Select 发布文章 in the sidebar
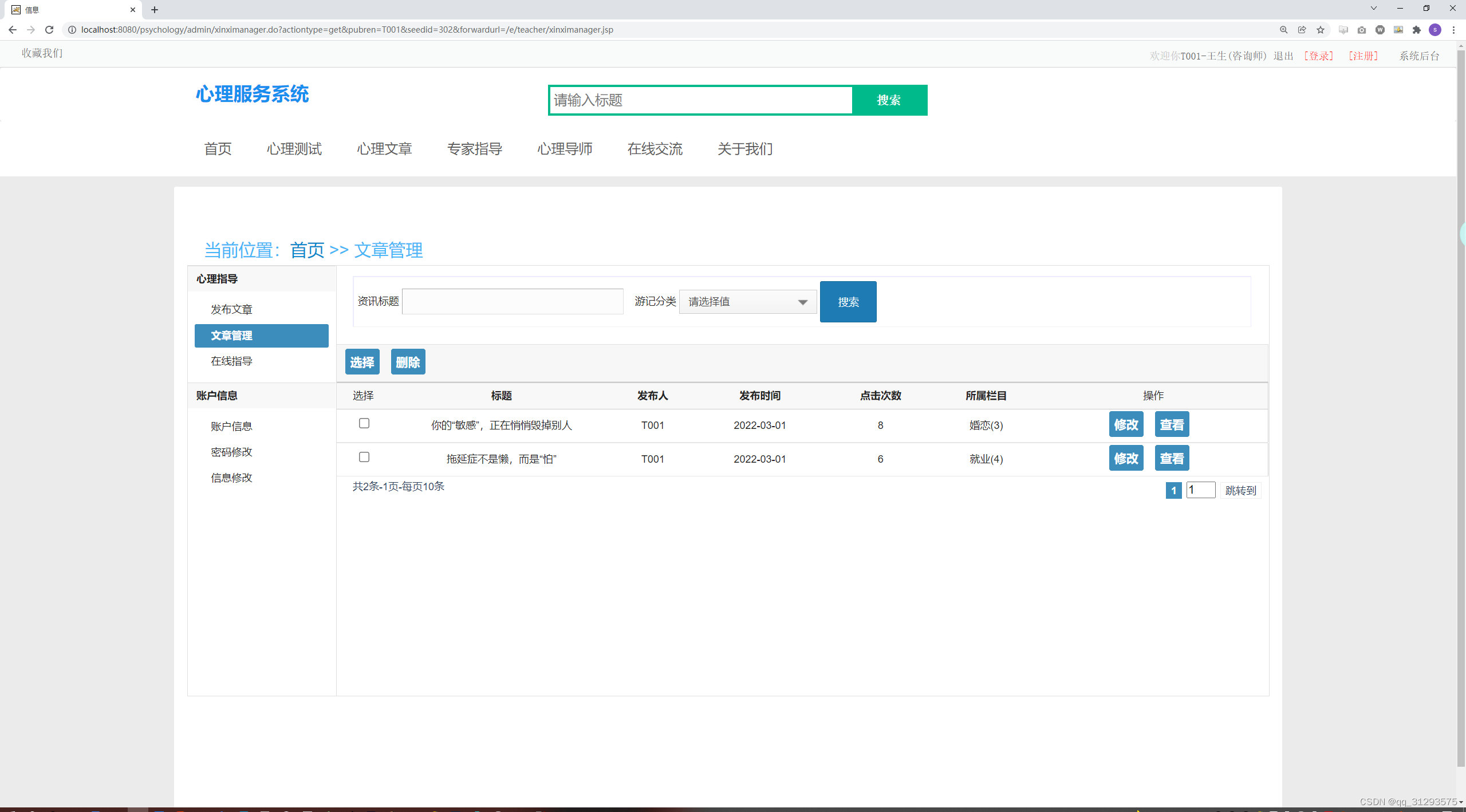1466x812 pixels. (231, 309)
